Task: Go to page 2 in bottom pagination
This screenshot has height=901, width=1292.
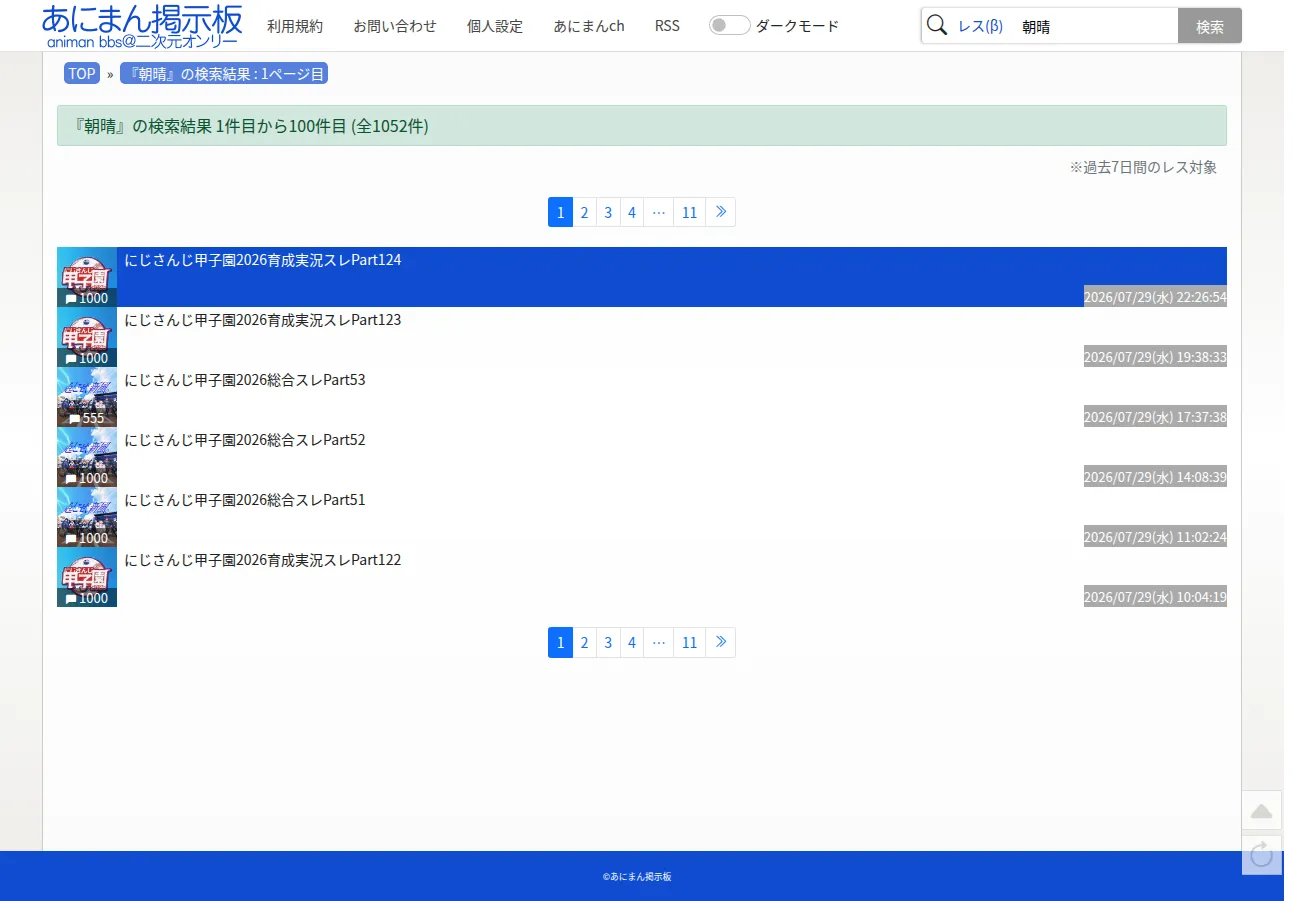Action: pyautogui.click(x=584, y=642)
